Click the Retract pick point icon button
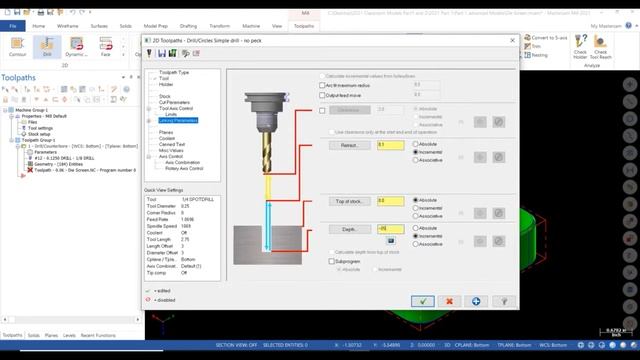 (480, 157)
